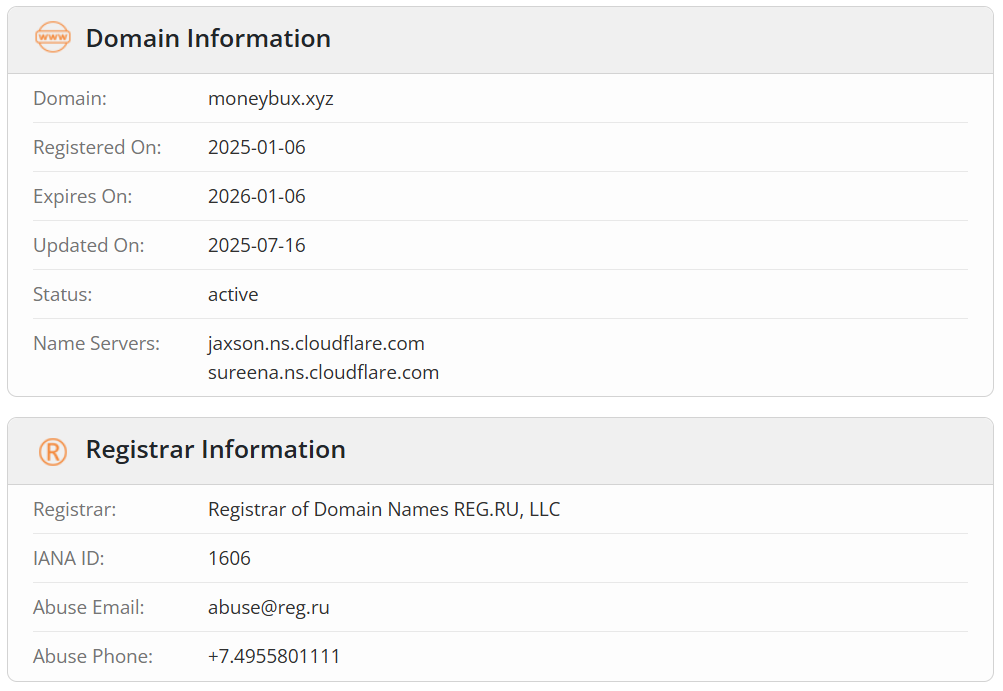The width and height of the screenshot is (1003, 691).
Task: Select the moneybux.xyz domain value
Action: tap(271, 99)
